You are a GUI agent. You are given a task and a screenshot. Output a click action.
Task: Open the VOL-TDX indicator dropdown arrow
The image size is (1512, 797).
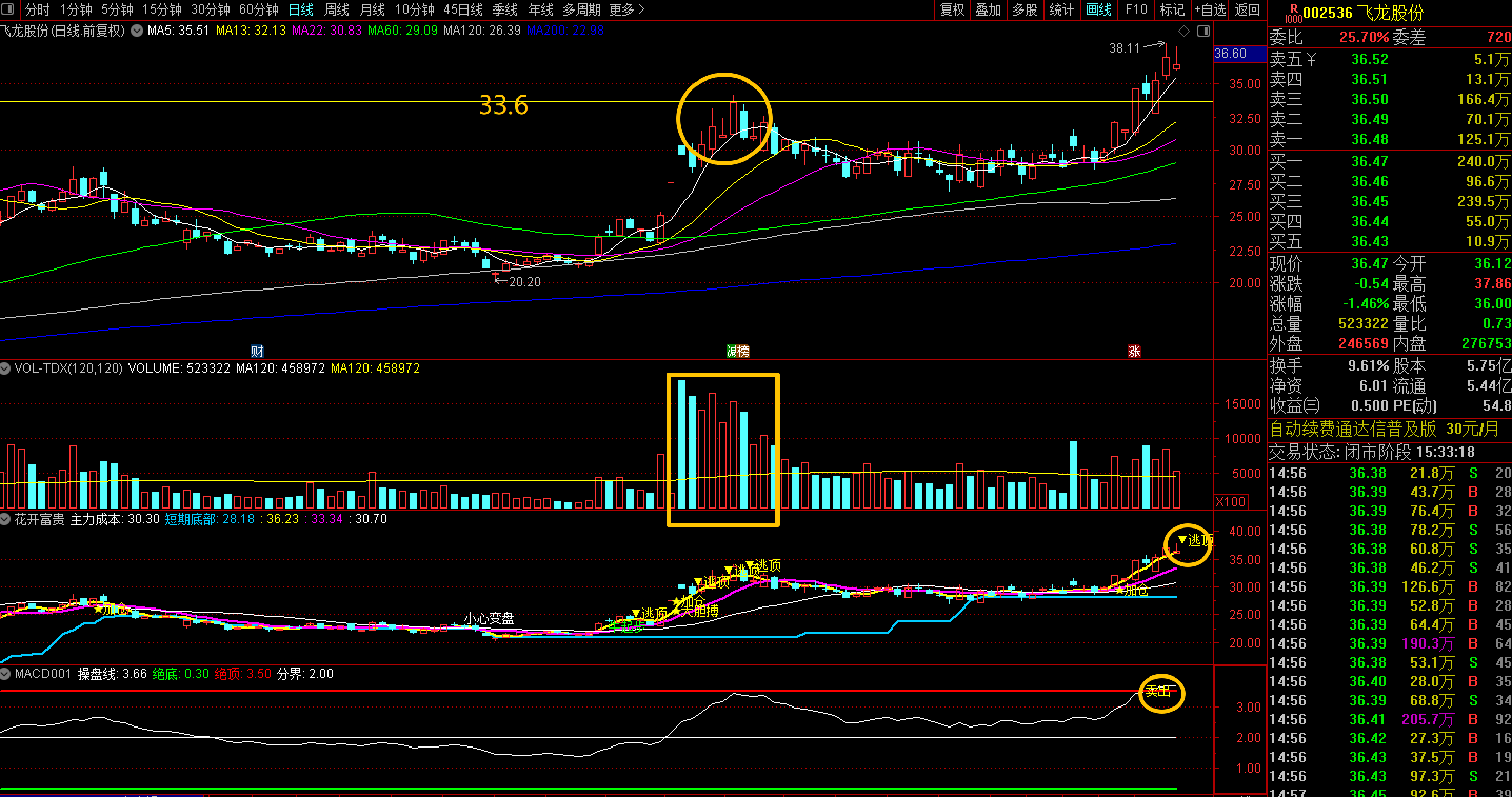pos(5,368)
